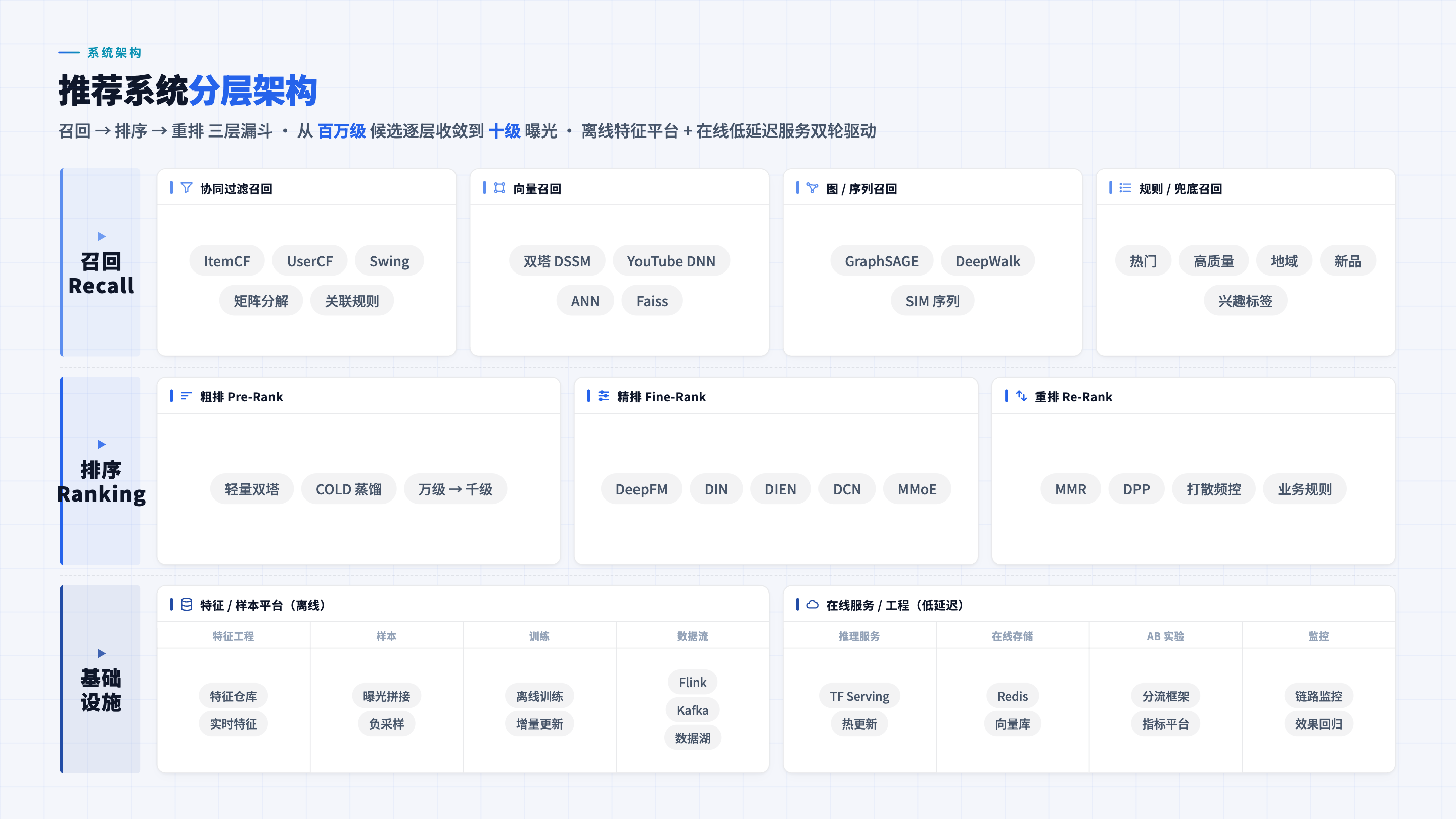Click the 矩阵分解 tag
Screen dimensions: 1456x819
pyautogui.click(x=261, y=301)
